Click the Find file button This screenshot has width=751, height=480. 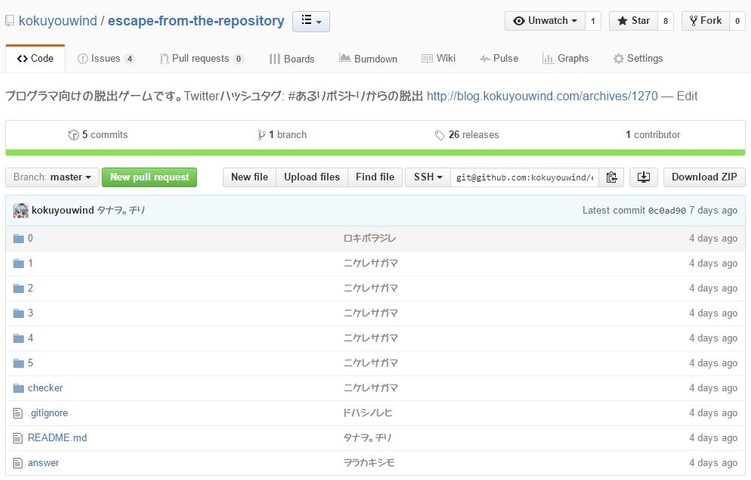pyautogui.click(x=375, y=177)
